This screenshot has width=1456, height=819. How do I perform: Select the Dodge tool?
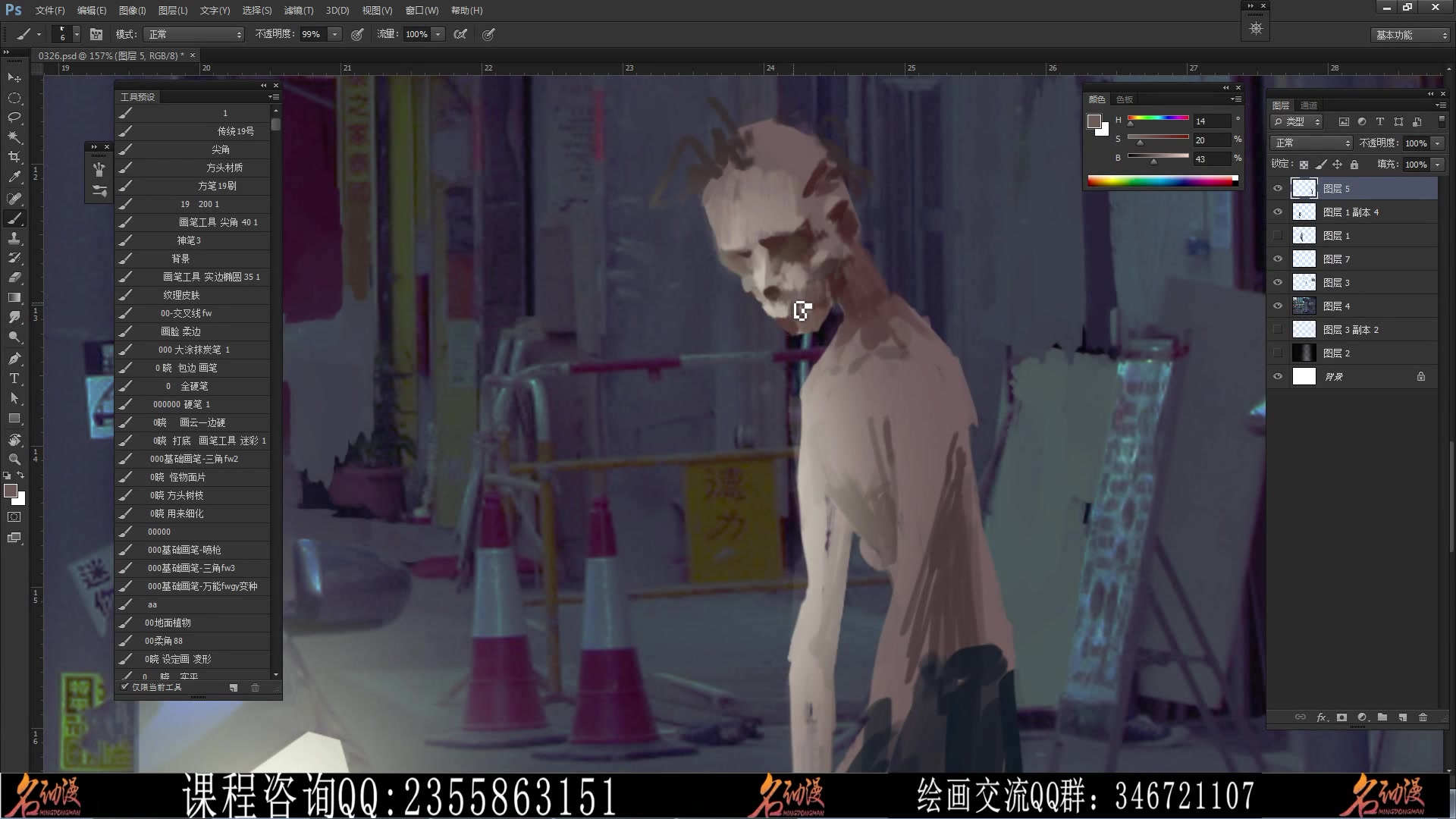14,337
